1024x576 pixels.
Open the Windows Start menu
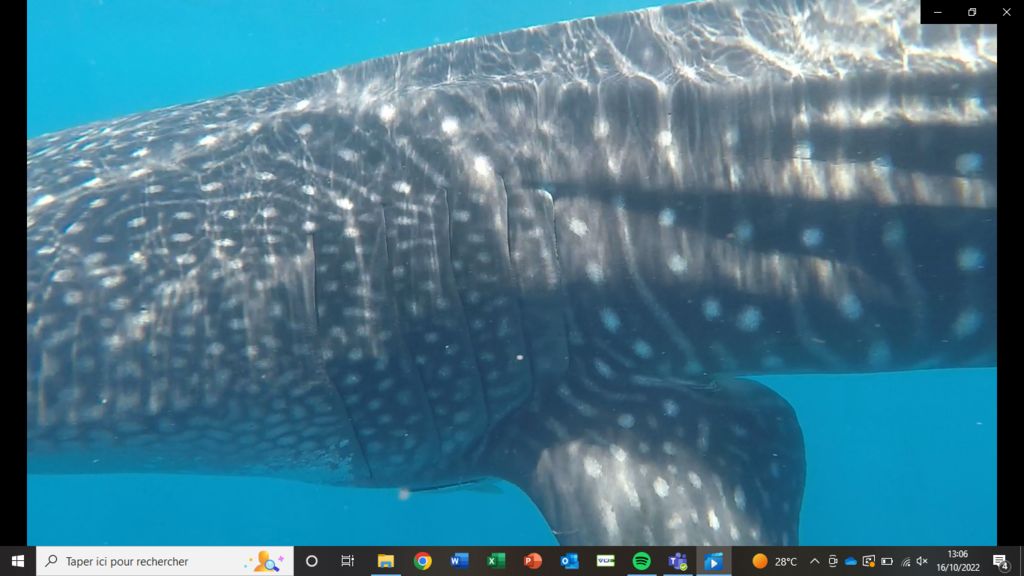[x=17, y=561]
